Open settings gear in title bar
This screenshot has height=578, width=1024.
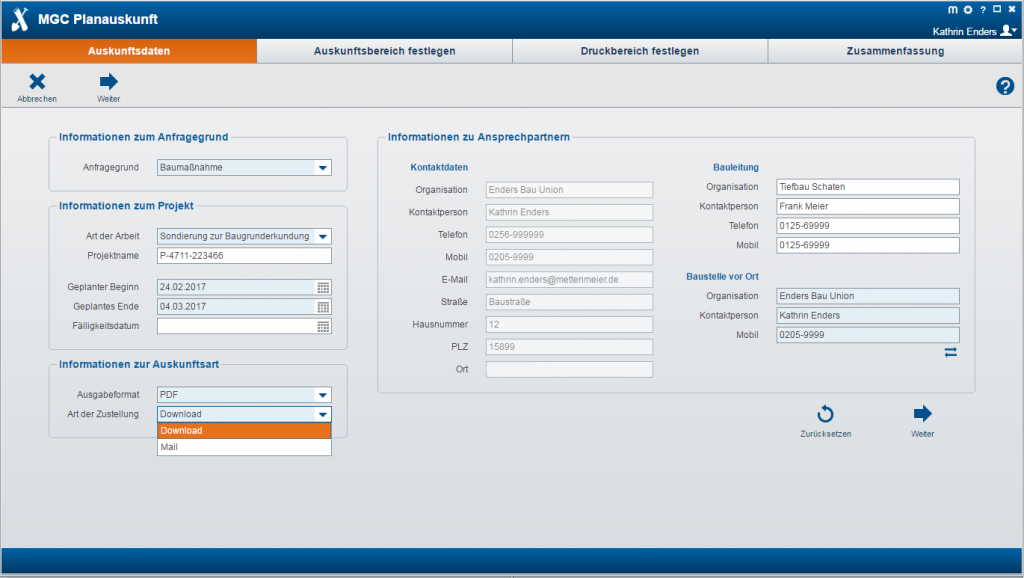[x=967, y=10]
